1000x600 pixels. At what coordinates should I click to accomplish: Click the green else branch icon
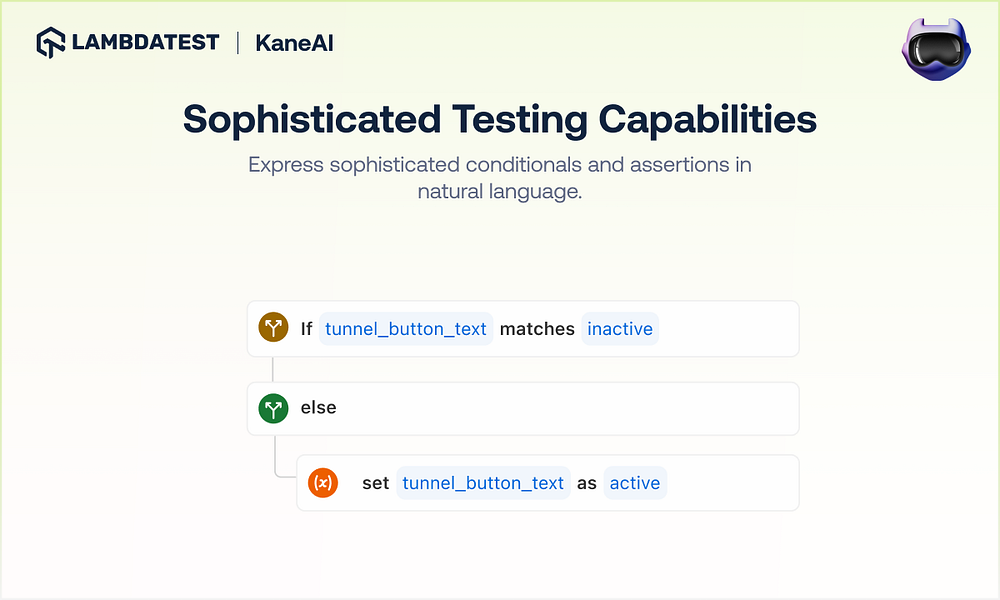tap(273, 408)
